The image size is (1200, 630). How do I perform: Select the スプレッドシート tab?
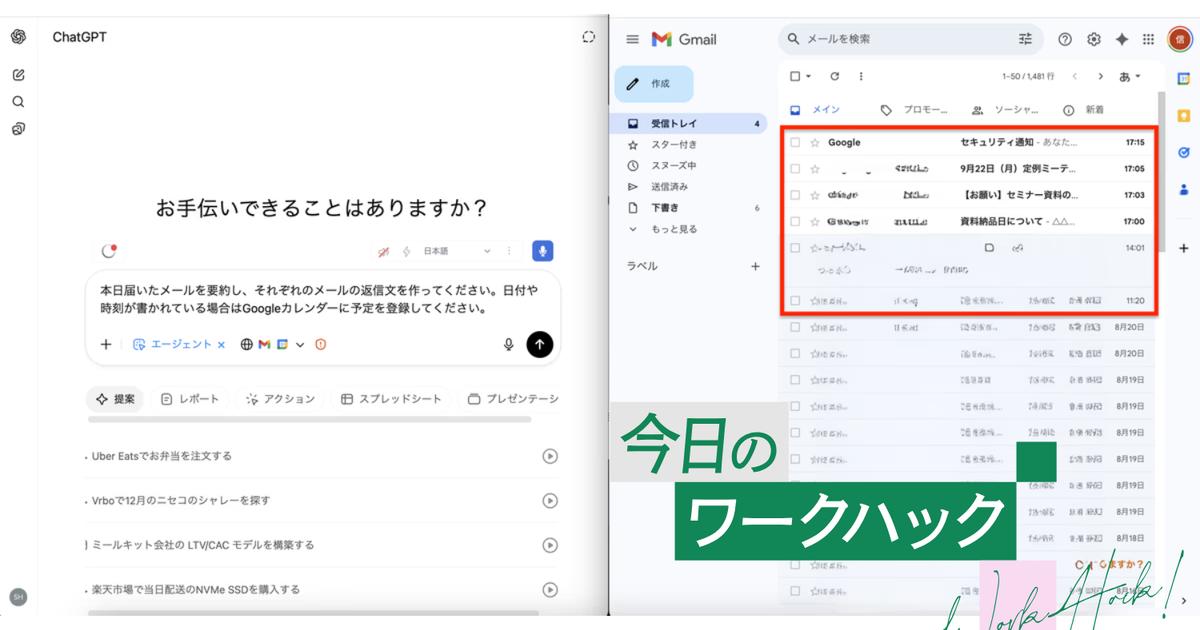point(391,399)
